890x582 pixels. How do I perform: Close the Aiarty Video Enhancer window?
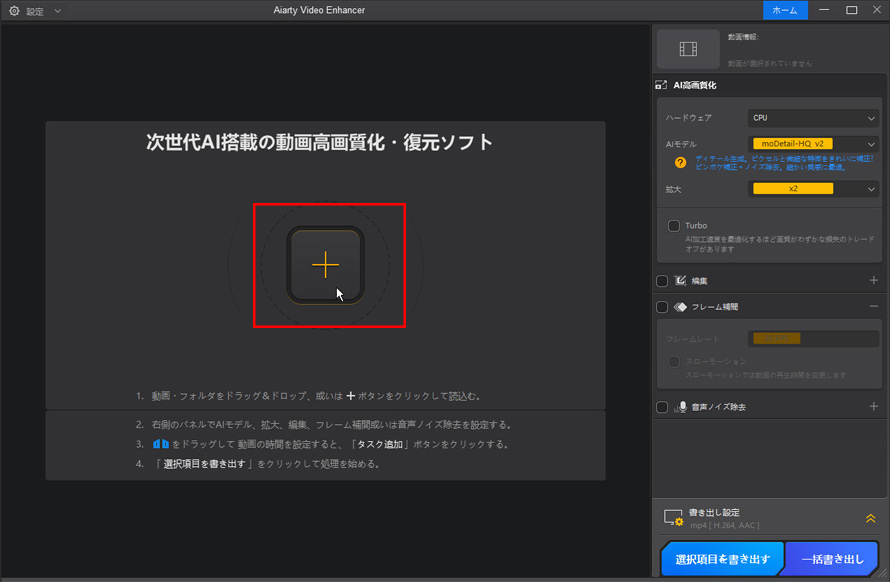click(x=877, y=10)
